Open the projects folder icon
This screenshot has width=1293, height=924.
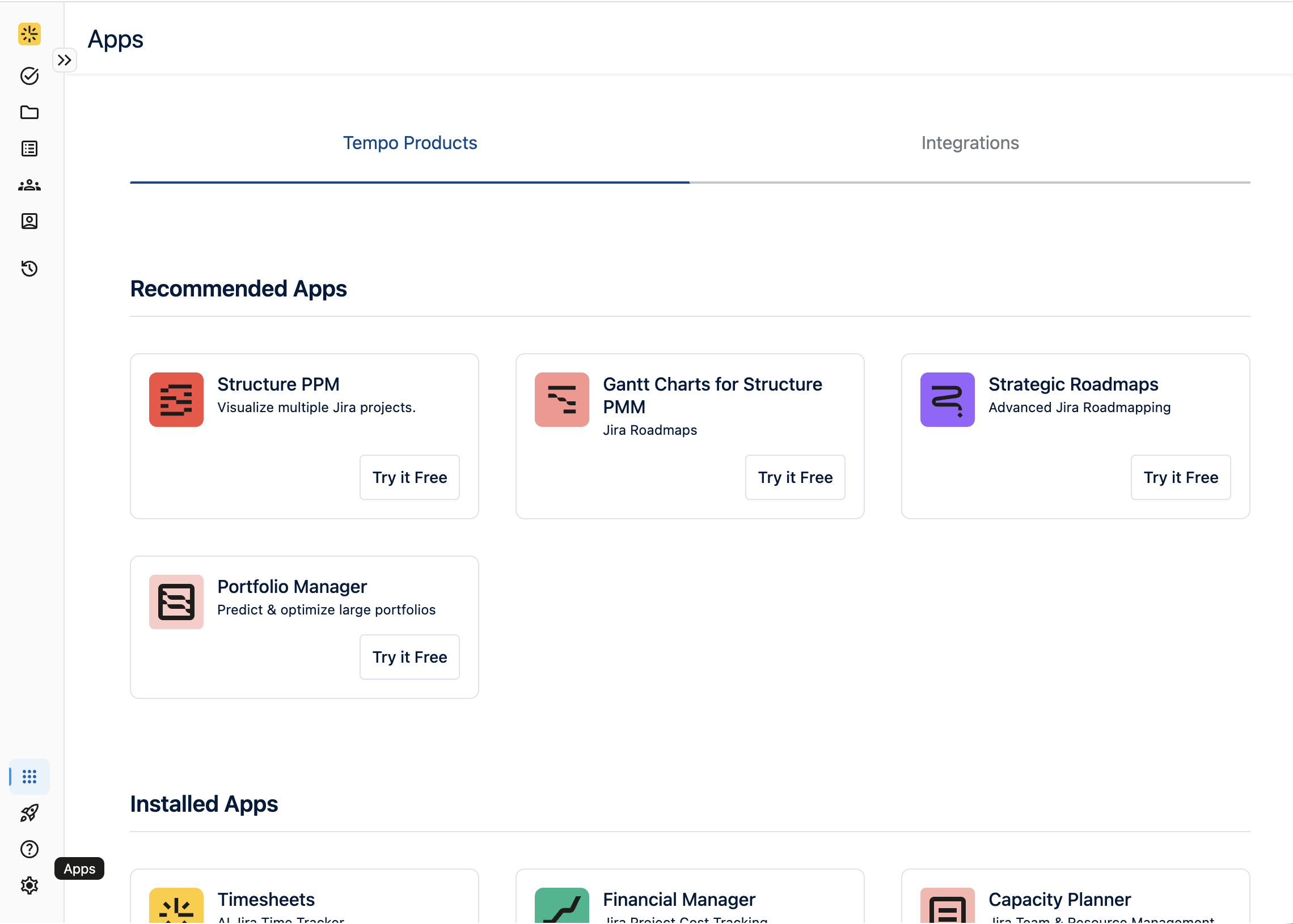[29, 112]
